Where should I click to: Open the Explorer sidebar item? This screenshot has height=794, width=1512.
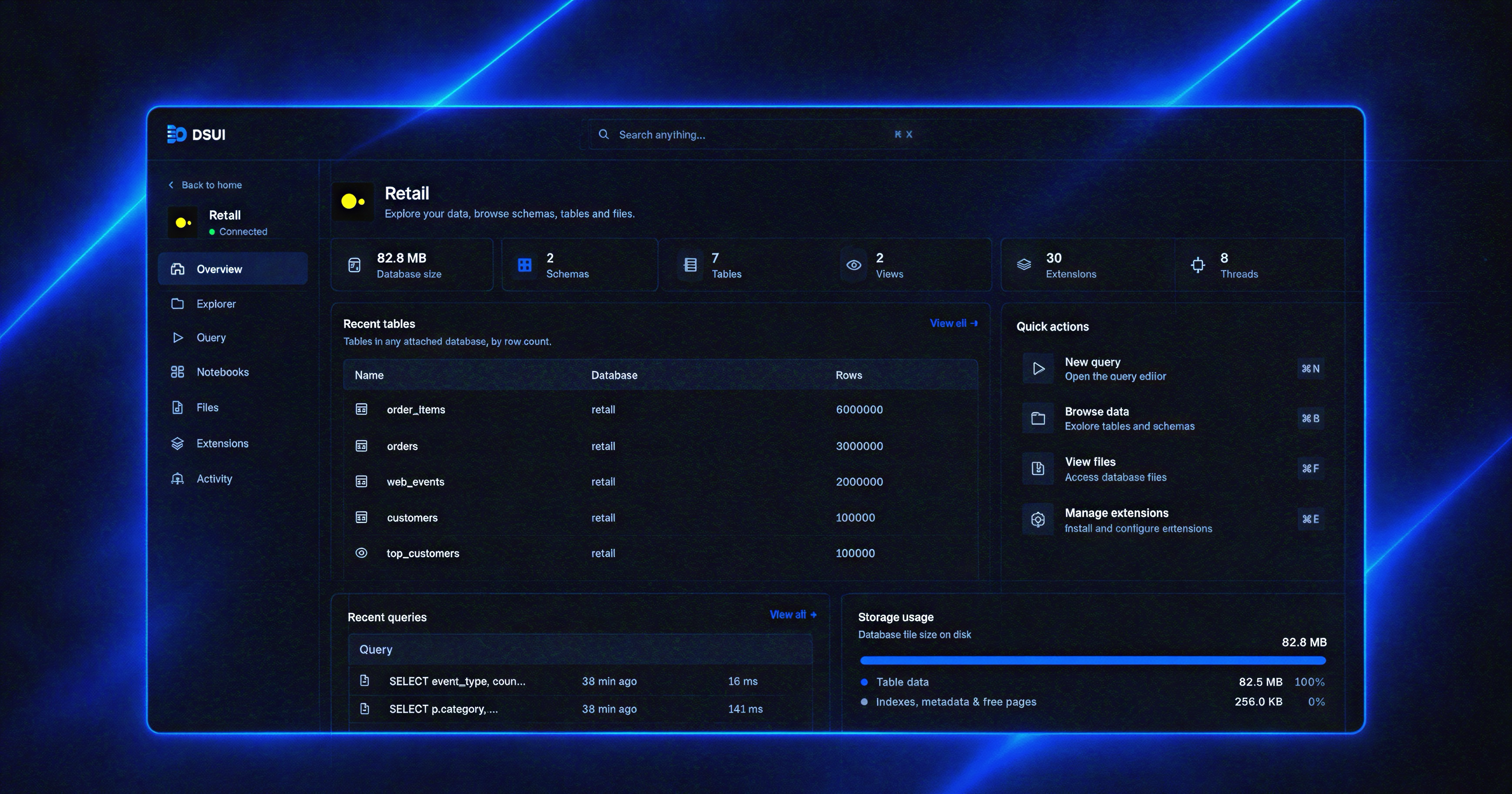[233, 304]
